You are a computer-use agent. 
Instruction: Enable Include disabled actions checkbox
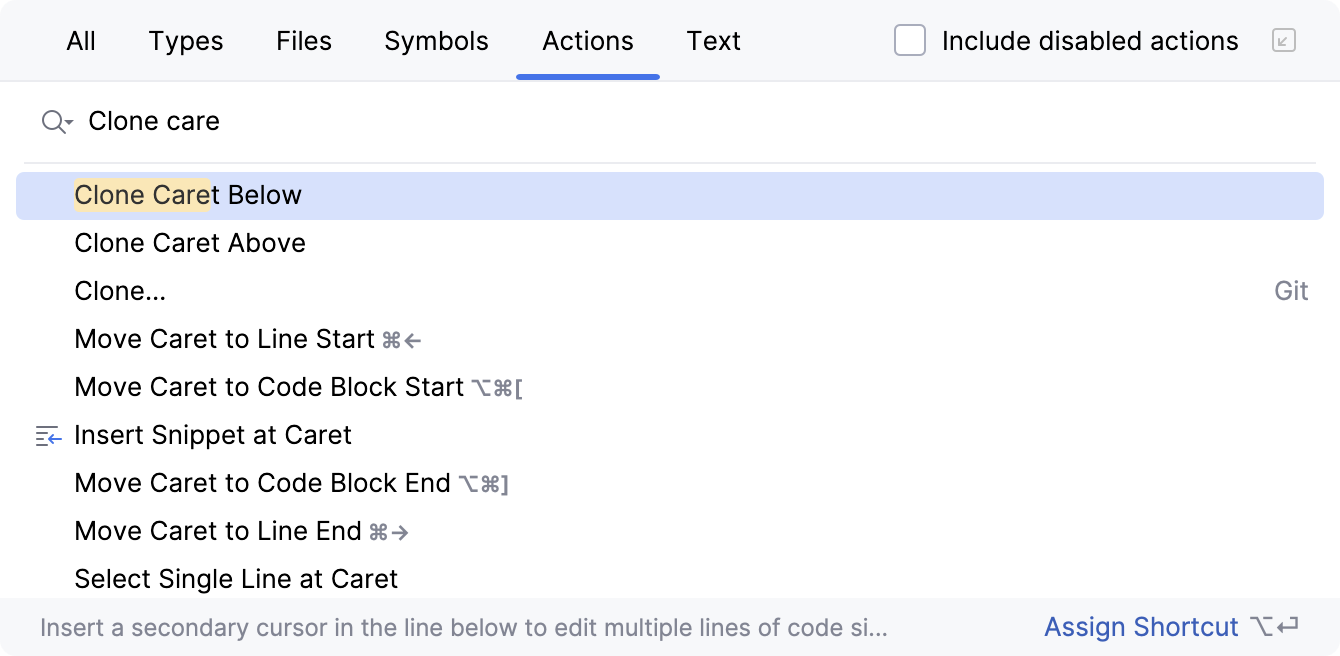[x=910, y=41]
